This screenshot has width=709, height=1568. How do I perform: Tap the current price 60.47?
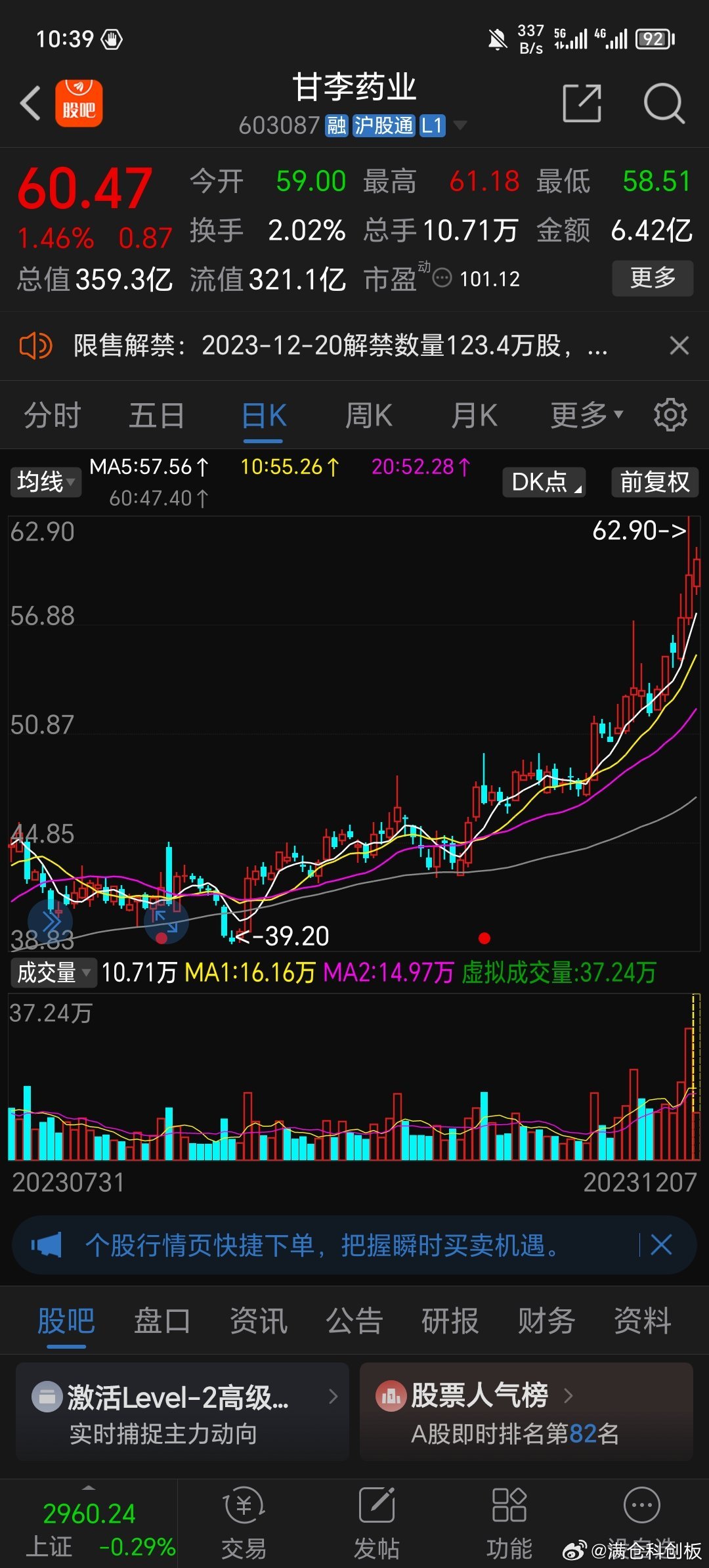pos(85,189)
